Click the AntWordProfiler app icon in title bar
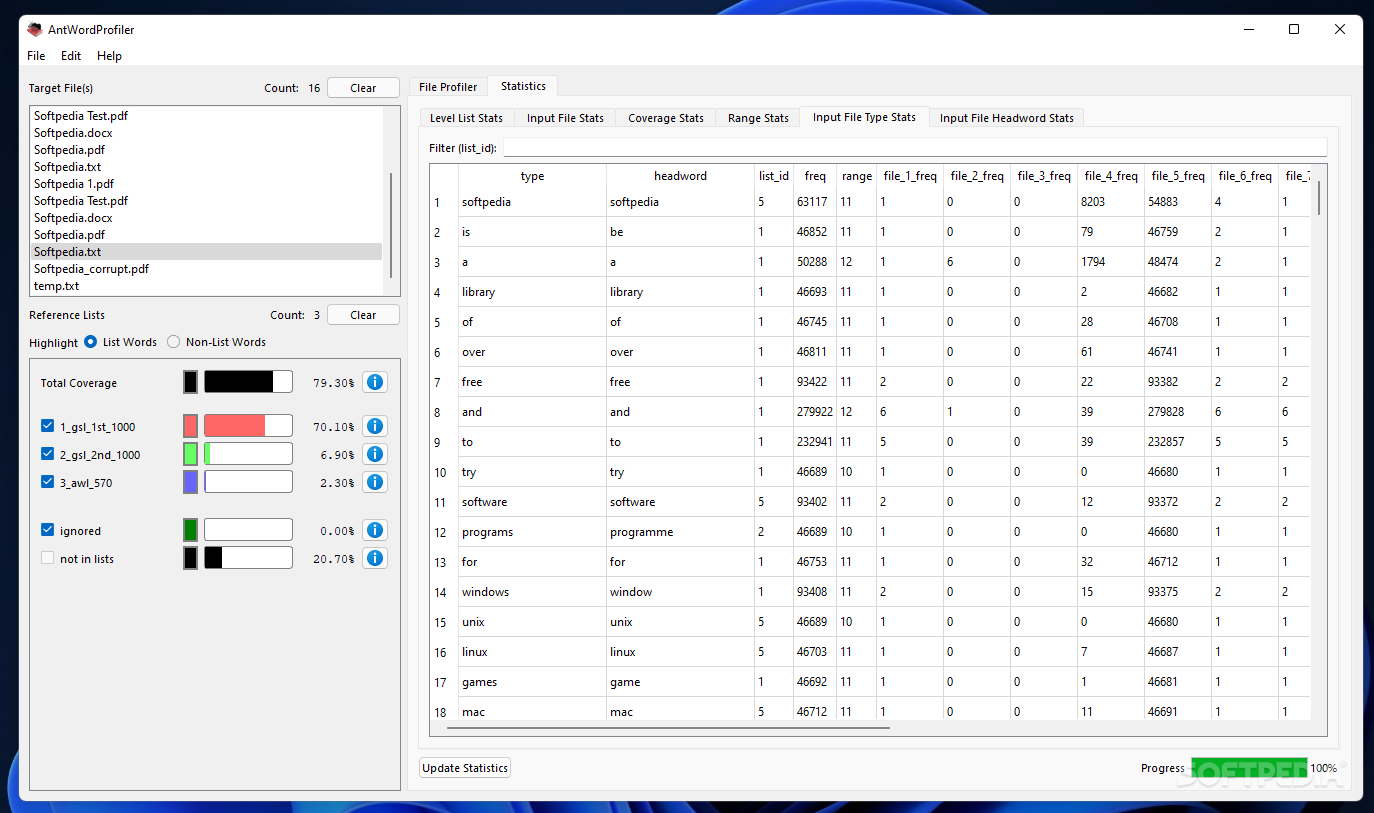 pyautogui.click(x=35, y=29)
